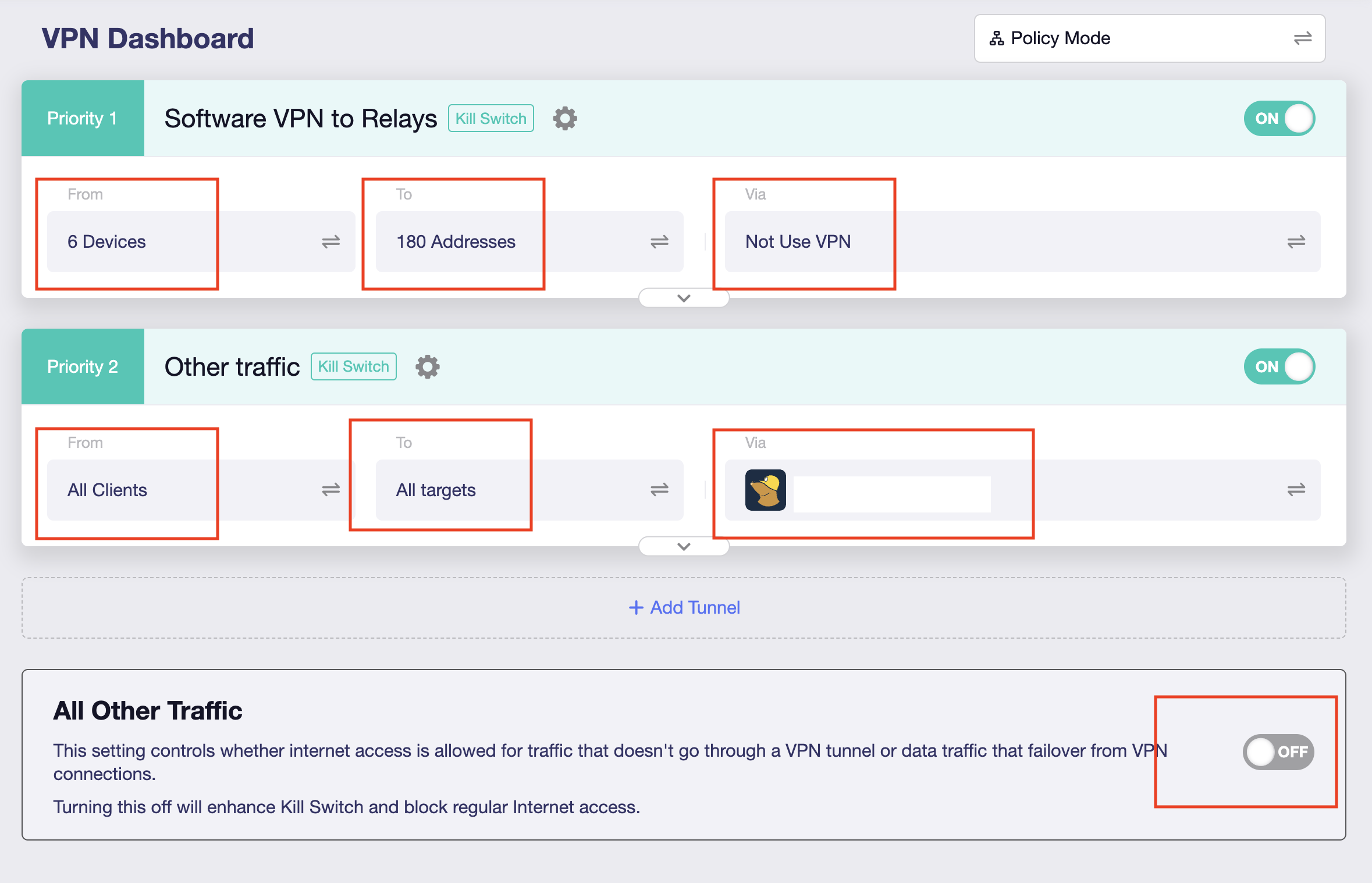
Task: Expand details under Priority 1 tunnel
Action: point(684,298)
